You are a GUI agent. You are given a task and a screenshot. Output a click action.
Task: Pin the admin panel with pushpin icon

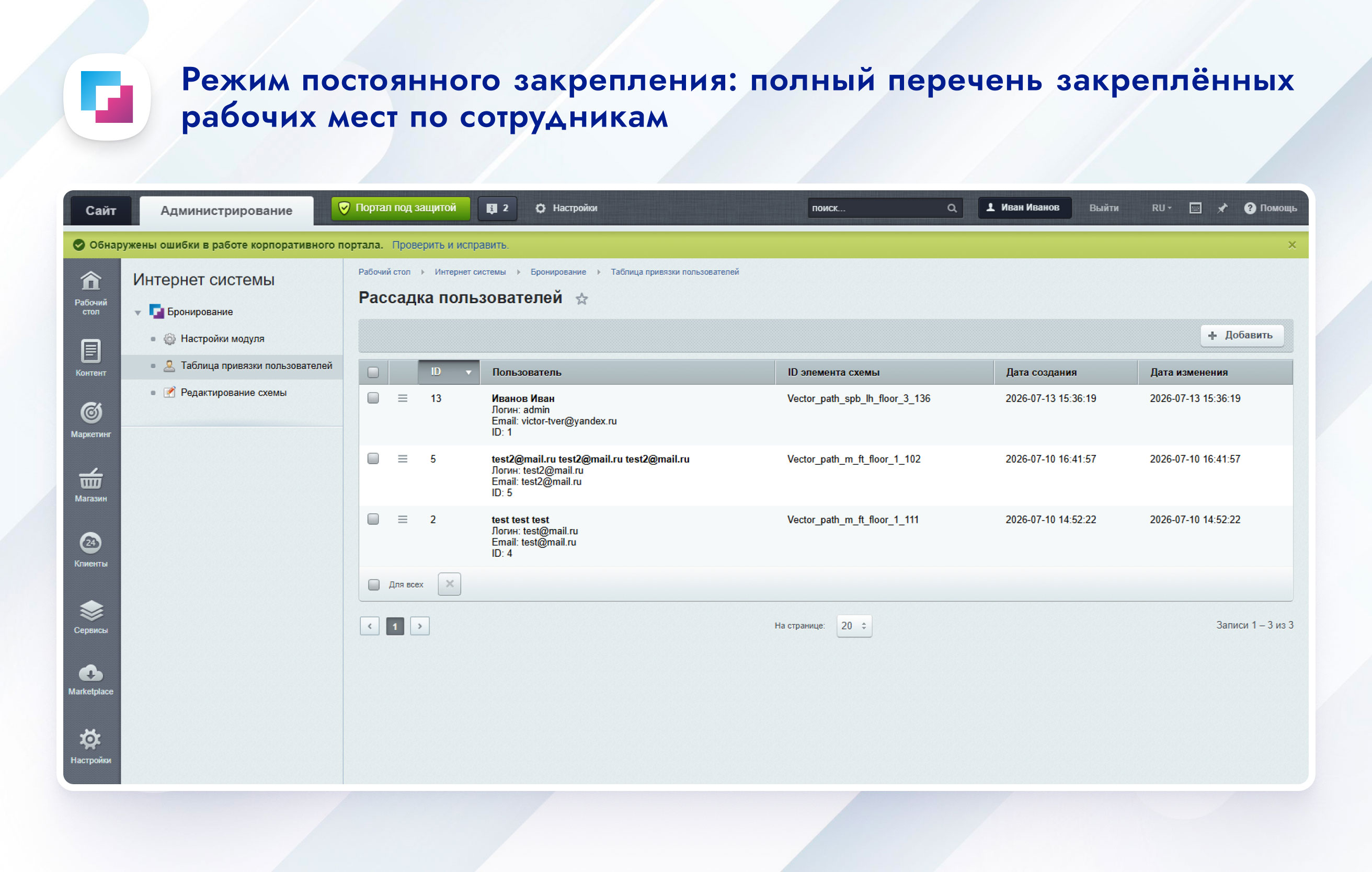click(x=1222, y=208)
